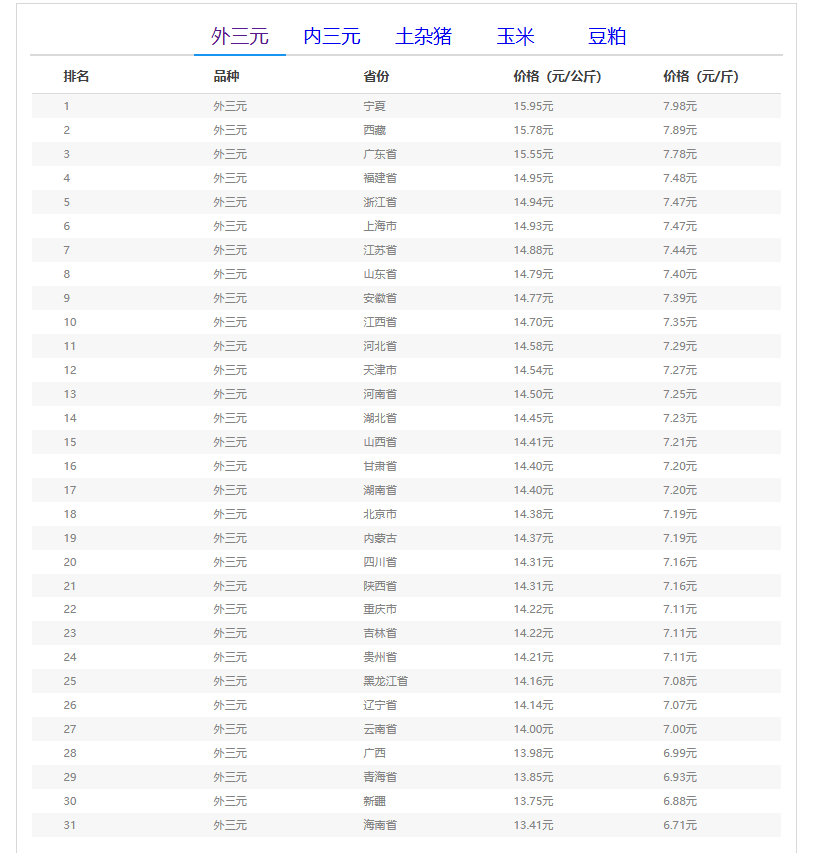Viewport: 822px width, 853px height.
Task: Select province cell 江西省
Action: pyautogui.click(x=380, y=322)
